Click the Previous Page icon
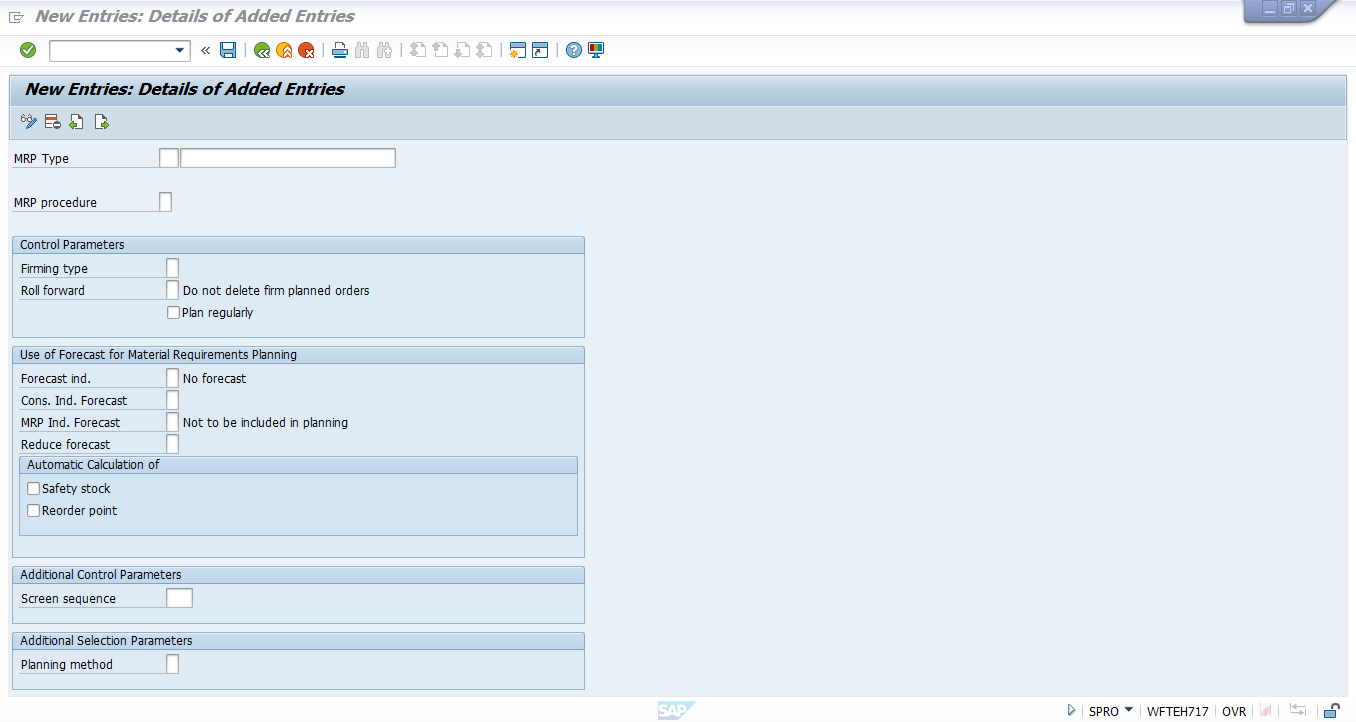Viewport: 1356px width, 722px height. click(440, 50)
